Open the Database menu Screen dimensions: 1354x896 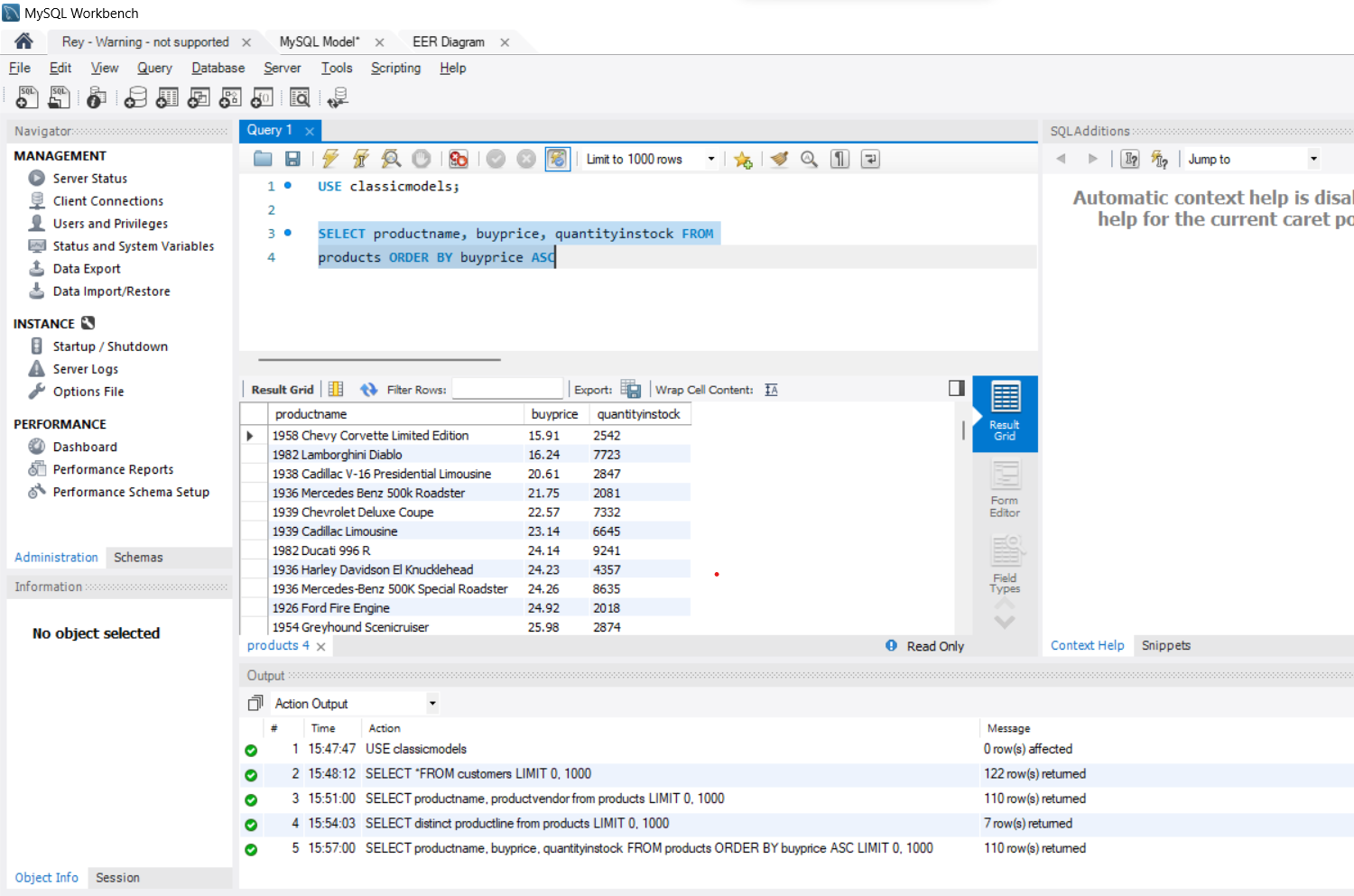coord(218,68)
